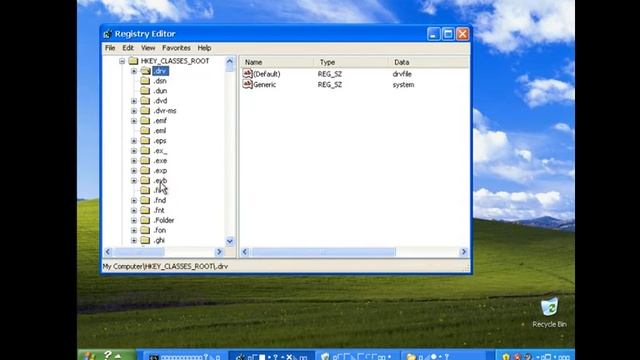The width and height of the screenshot is (640, 360).
Task: Expand the .dvd key node
Action: pyautogui.click(x=134, y=100)
